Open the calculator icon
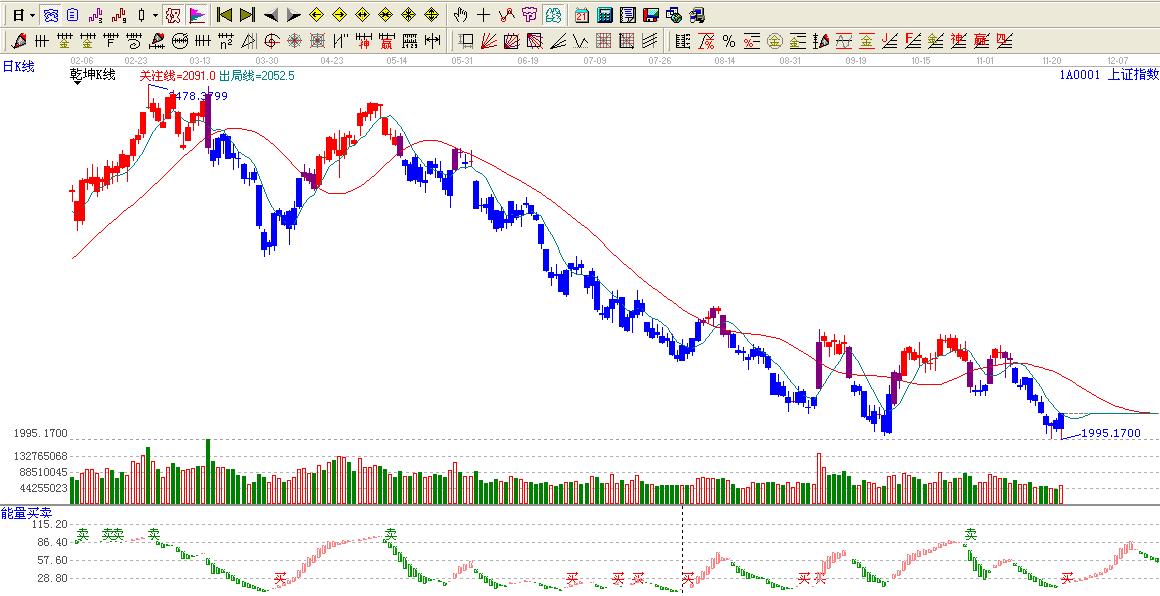1160x596 pixels. coord(605,15)
